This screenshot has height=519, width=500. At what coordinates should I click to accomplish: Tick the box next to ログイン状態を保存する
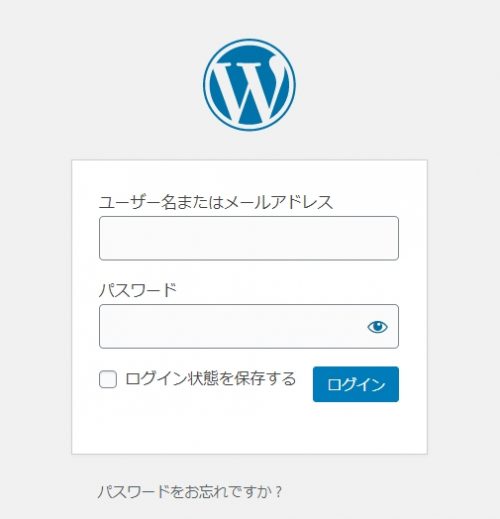point(108,379)
